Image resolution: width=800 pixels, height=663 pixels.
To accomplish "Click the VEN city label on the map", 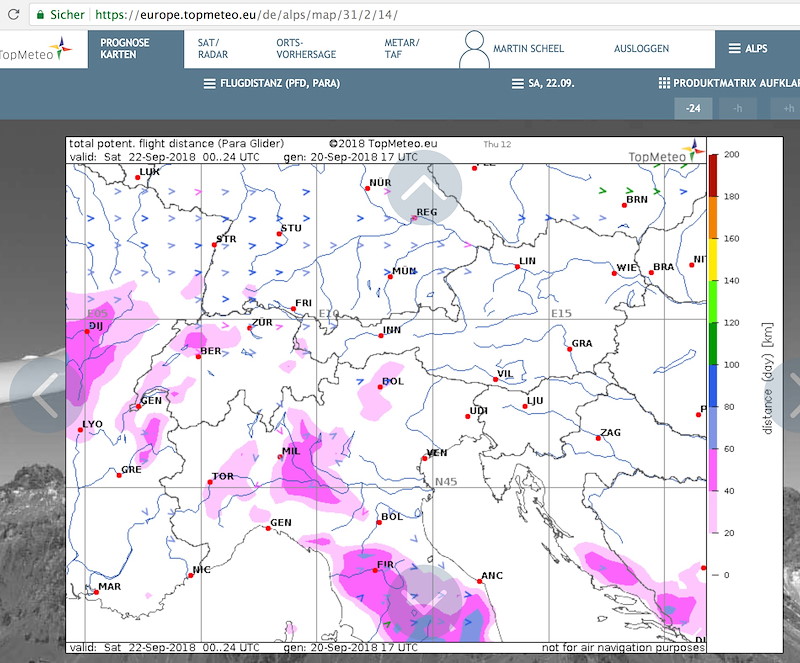I will click(437, 453).
